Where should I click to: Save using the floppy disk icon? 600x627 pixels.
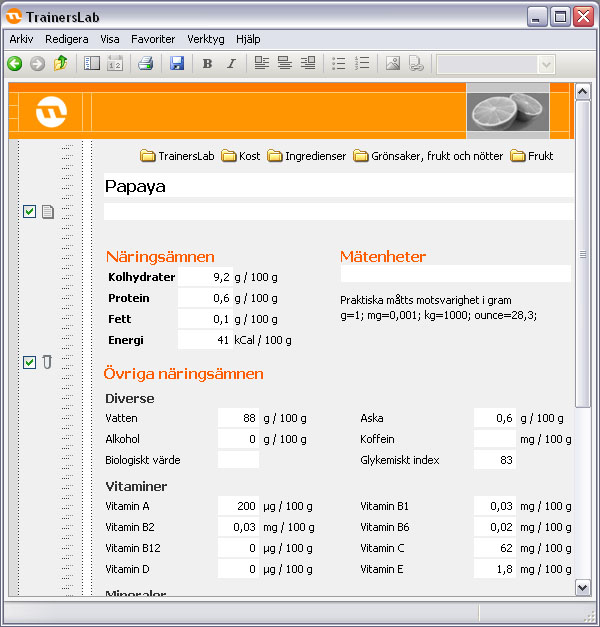pyautogui.click(x=177, y=64)
